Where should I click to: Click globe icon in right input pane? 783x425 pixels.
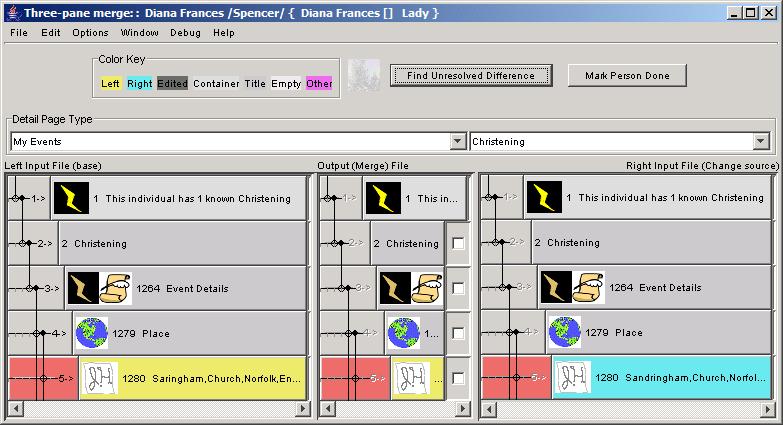click(564, 333)
